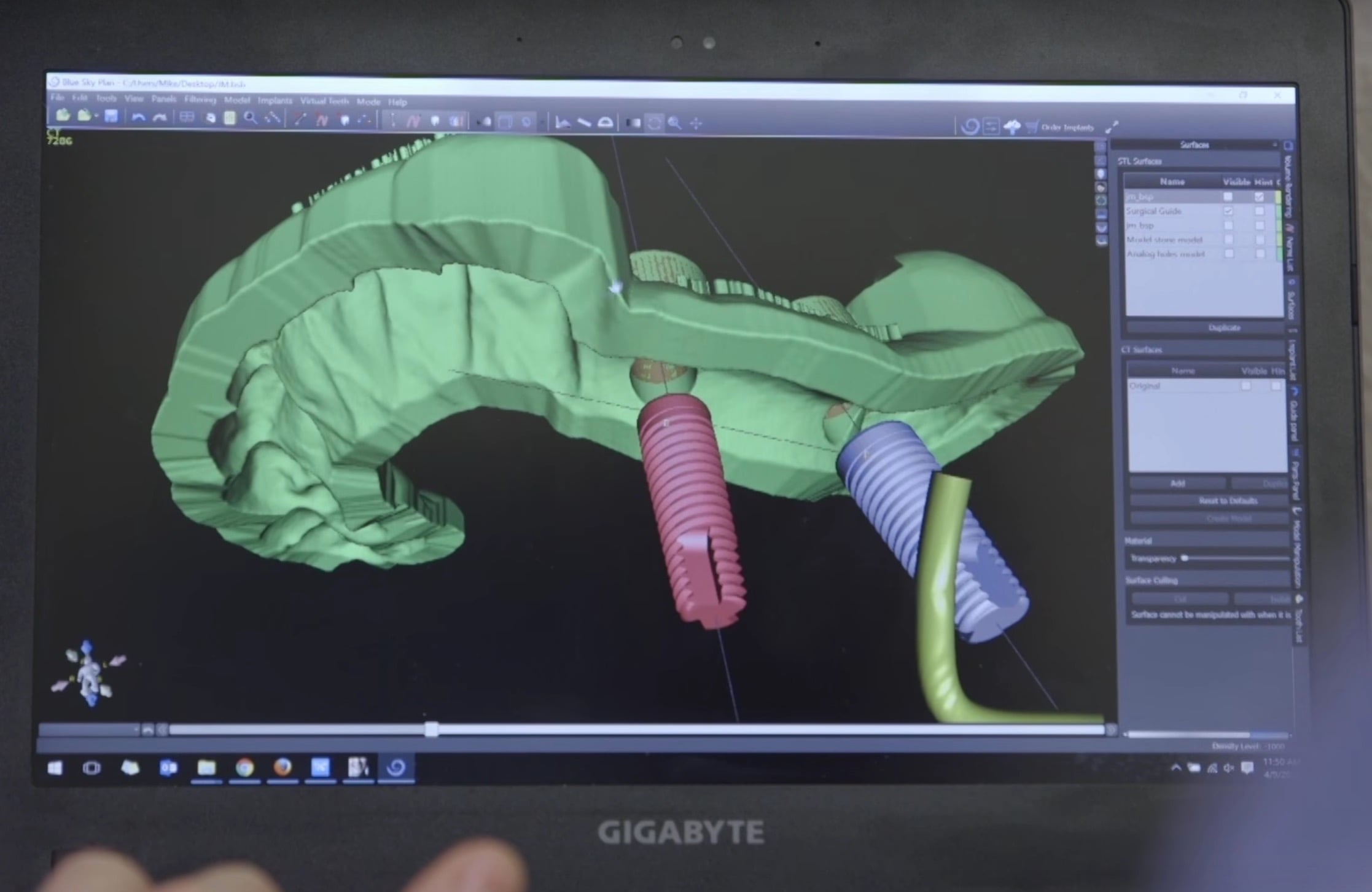Open the Virtual Teeth menu
The height and width of the screenshot is (892, 1372).
324,101
